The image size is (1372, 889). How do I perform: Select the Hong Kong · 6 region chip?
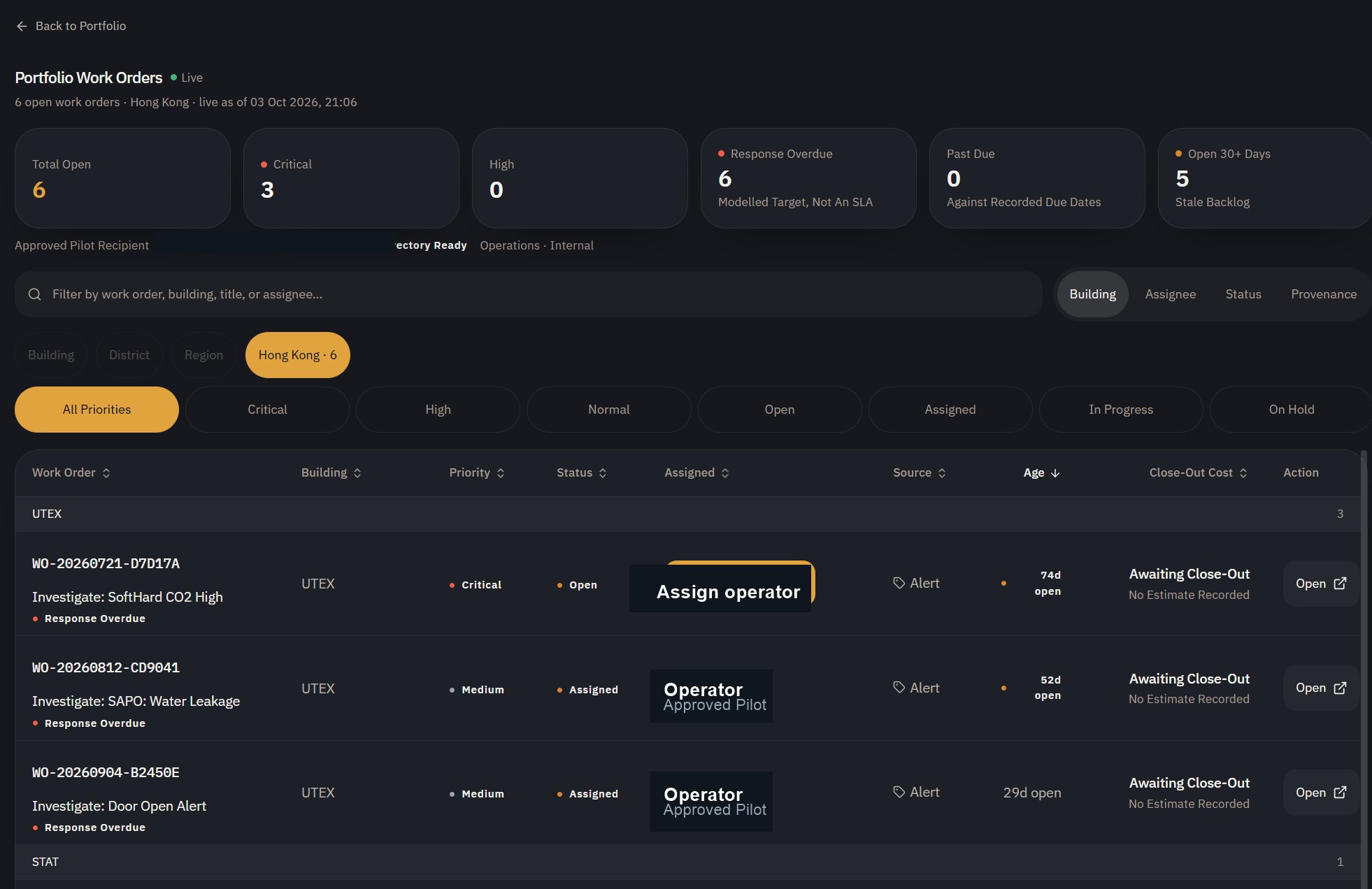click(x=297, y=355)
